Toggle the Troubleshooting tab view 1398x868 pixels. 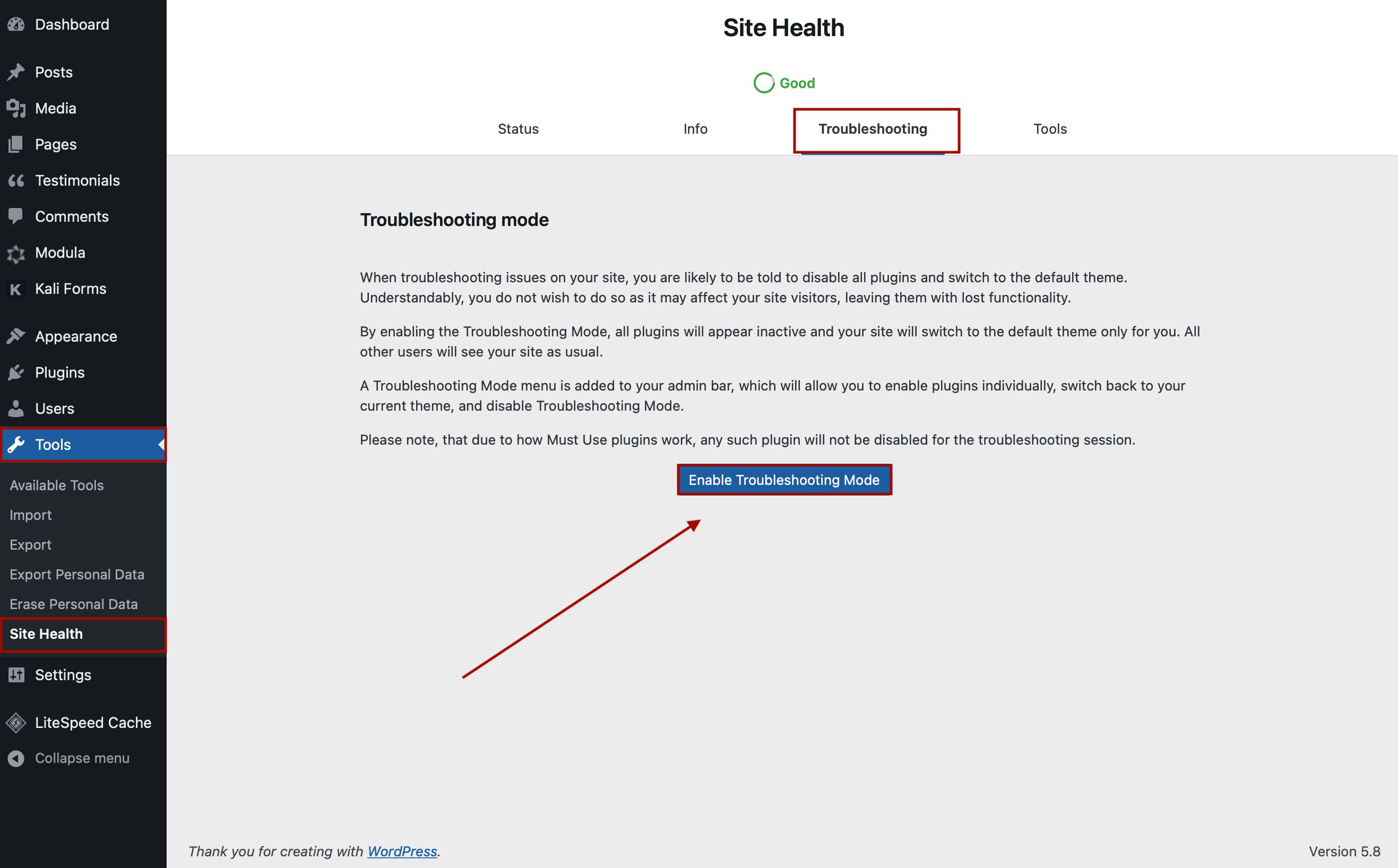872,128
